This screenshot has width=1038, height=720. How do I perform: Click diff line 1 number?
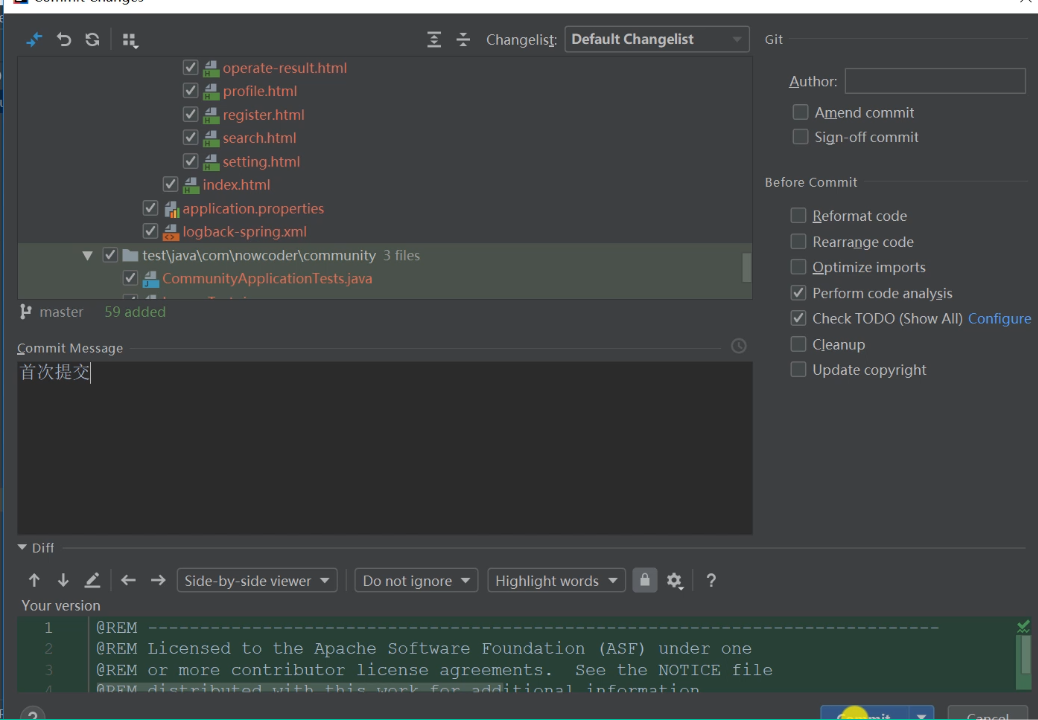48,627
